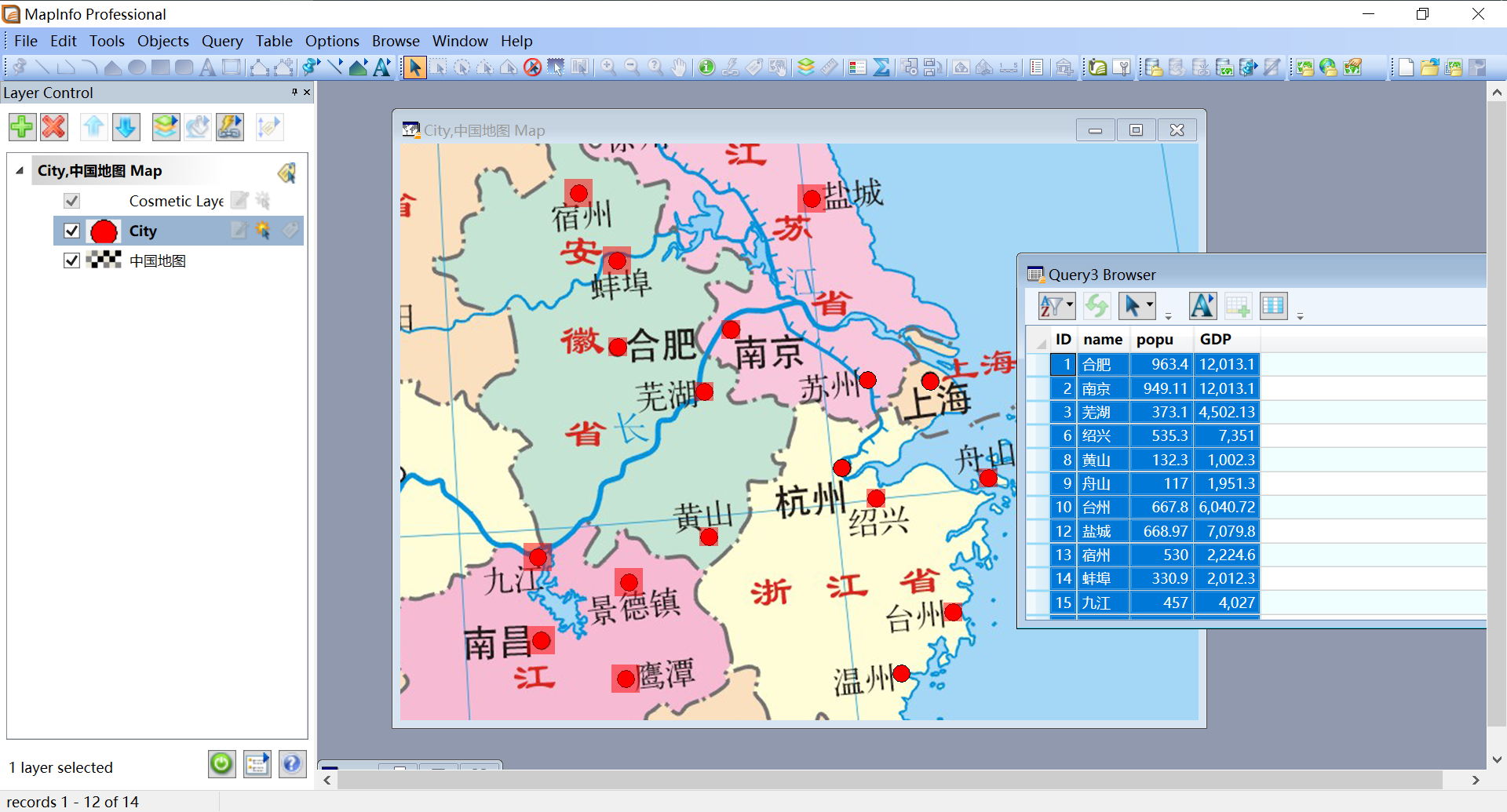Move the layer down with blue arrow
The width and height of the screenshot is (1507, 812).
point(126,126)
